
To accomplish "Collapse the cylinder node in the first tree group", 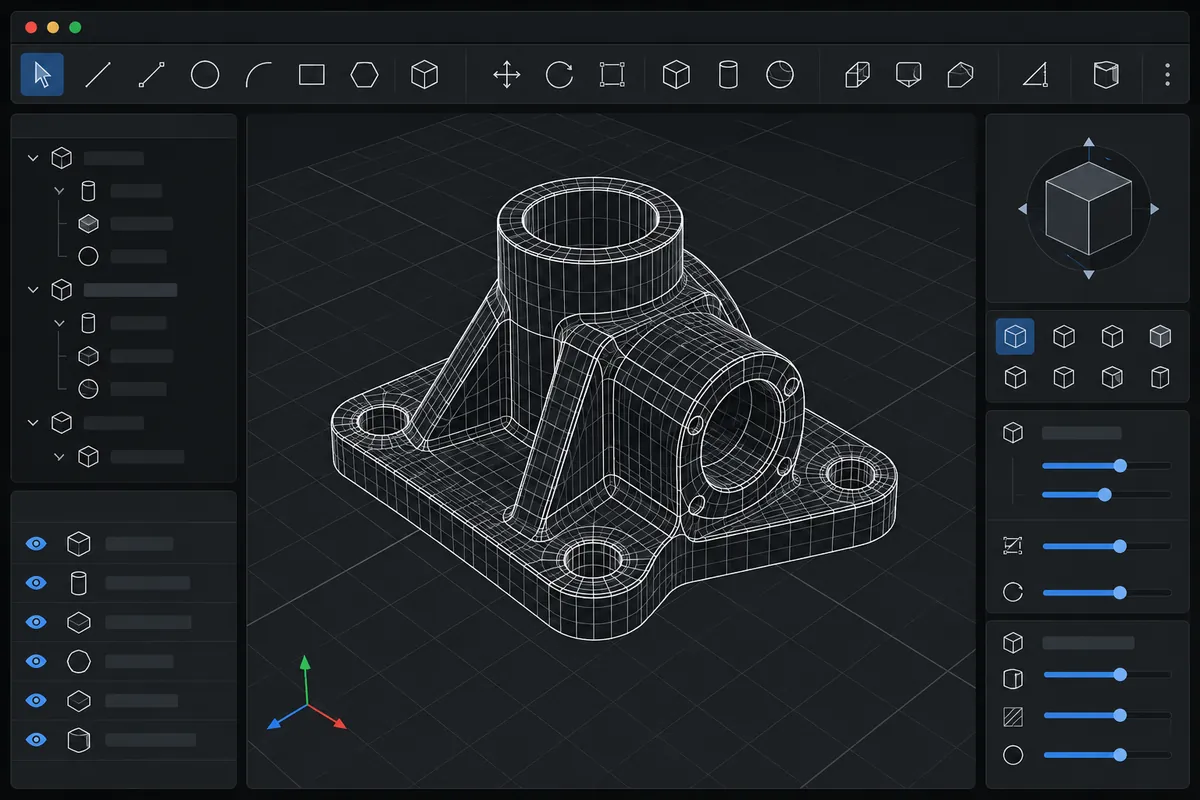I will [59, 191].
